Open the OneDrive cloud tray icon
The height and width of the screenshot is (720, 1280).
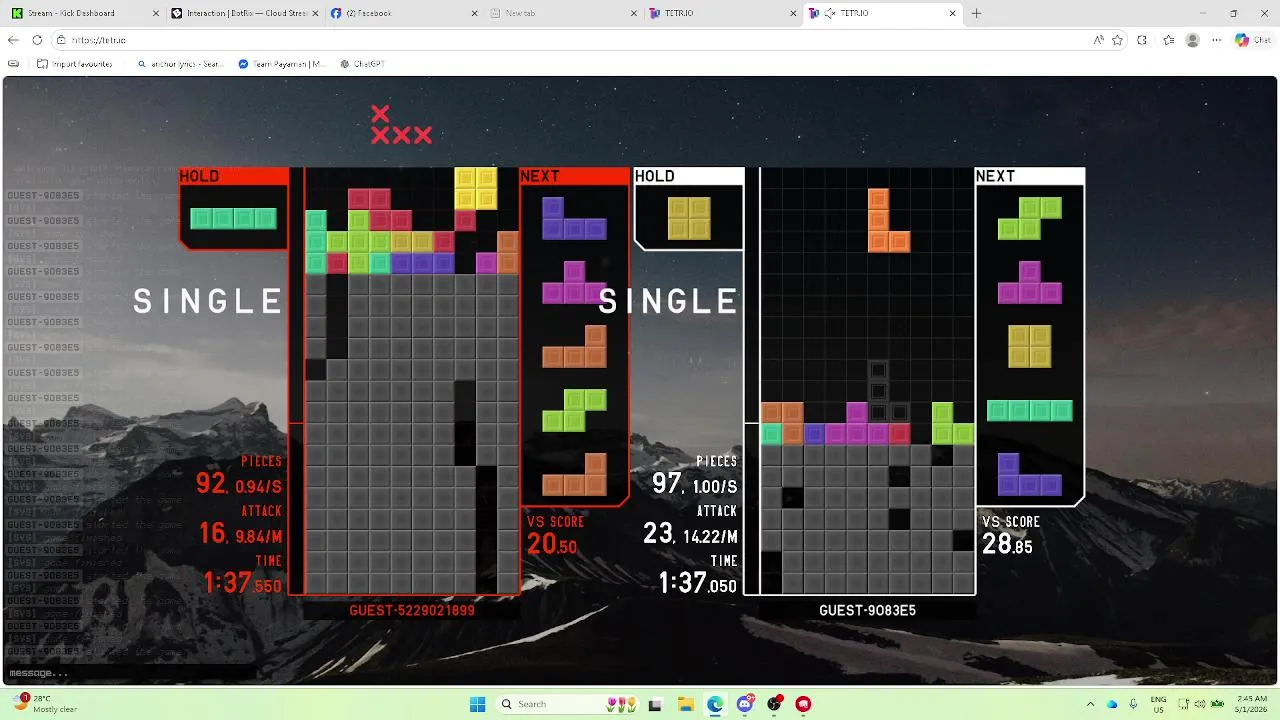(x=1112, y=704)
